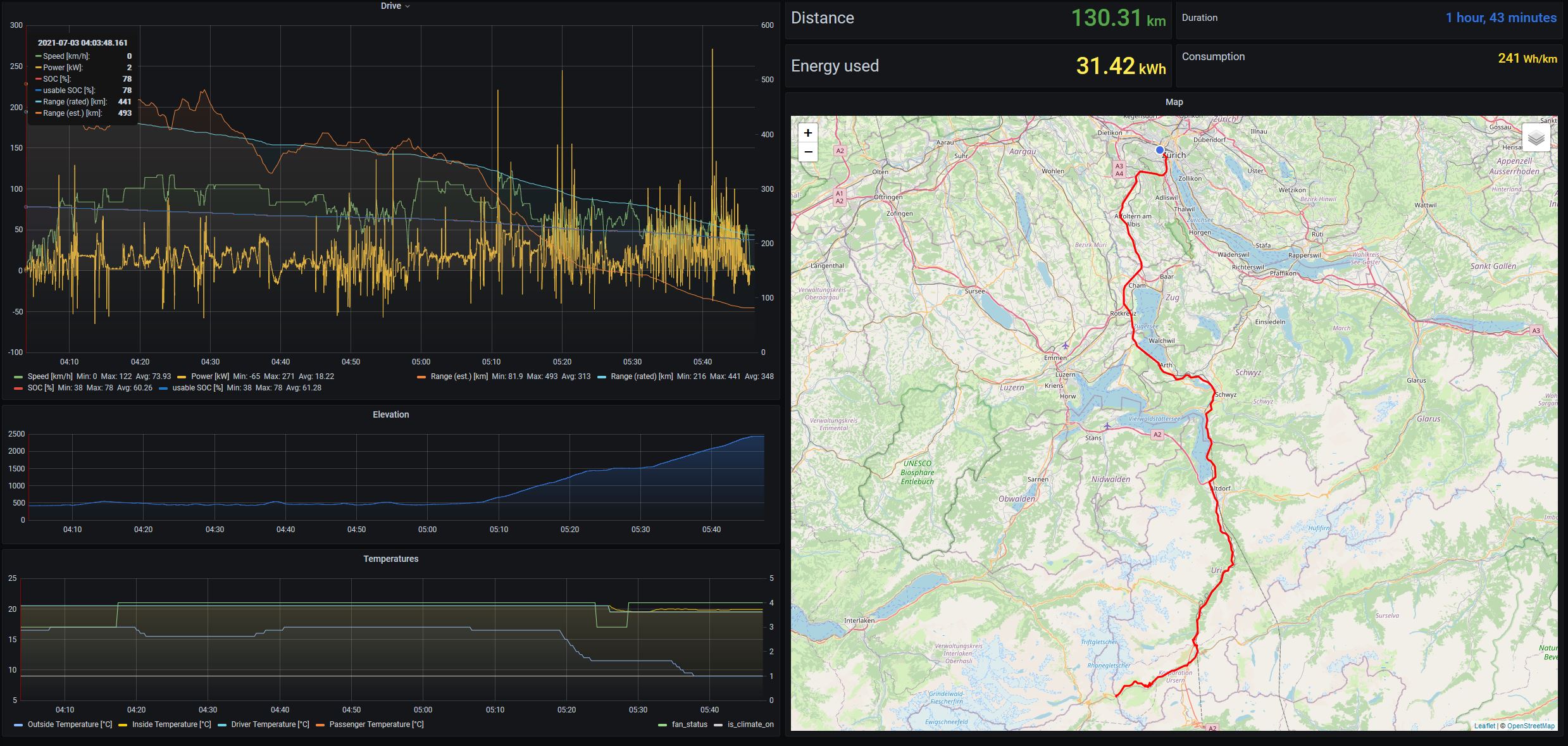Open the Temperatures panel title menu
1568x746 pixels.
click(x=390, y=559)
